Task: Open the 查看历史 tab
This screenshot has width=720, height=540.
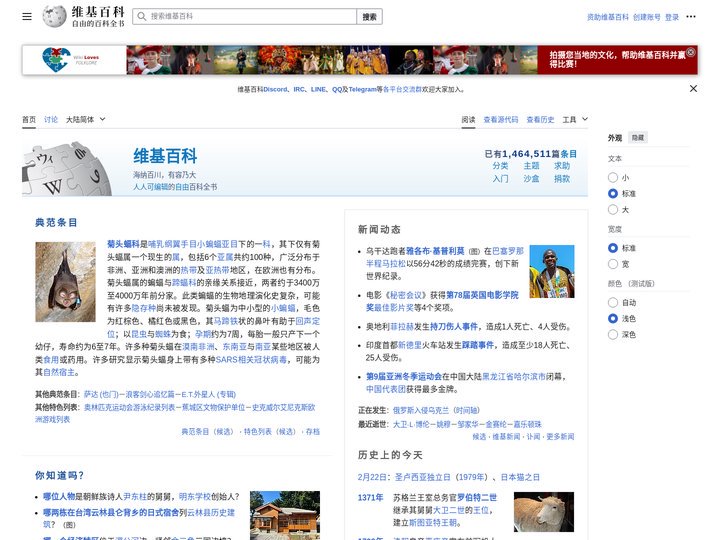Action: coord(540,119)
